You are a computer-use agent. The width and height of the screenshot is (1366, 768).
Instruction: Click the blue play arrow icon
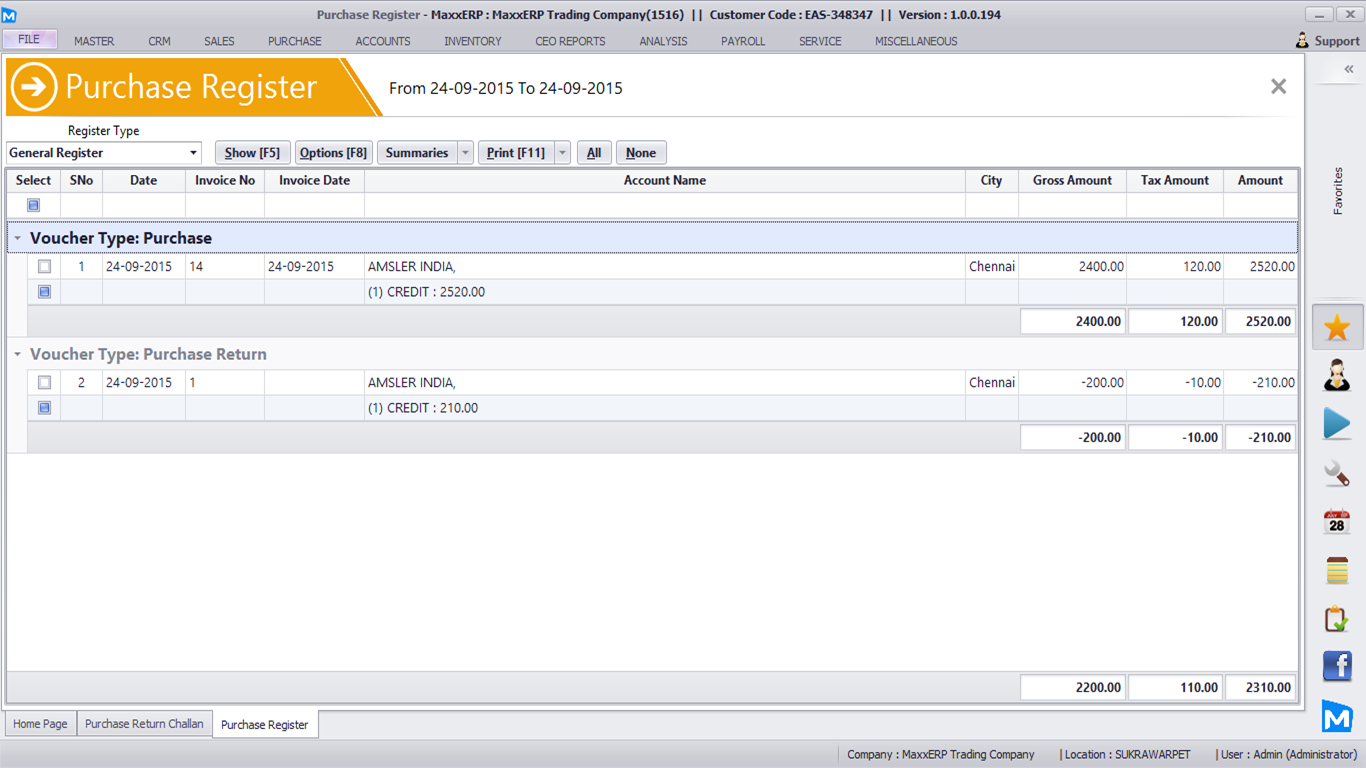tap(1337, 424)
